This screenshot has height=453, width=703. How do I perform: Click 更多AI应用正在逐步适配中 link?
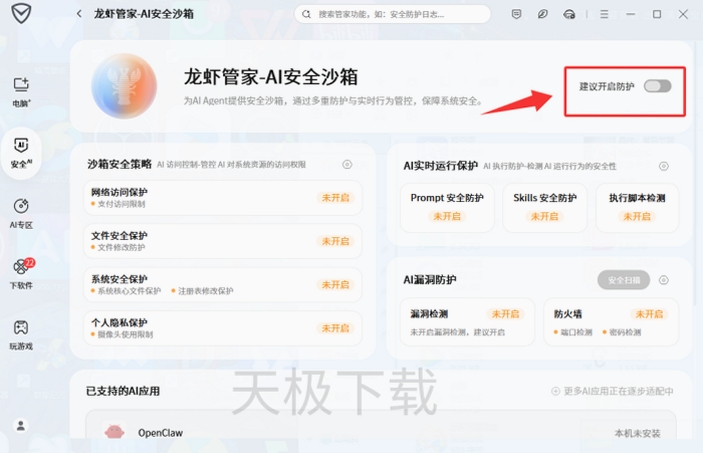tap(618, 391)
